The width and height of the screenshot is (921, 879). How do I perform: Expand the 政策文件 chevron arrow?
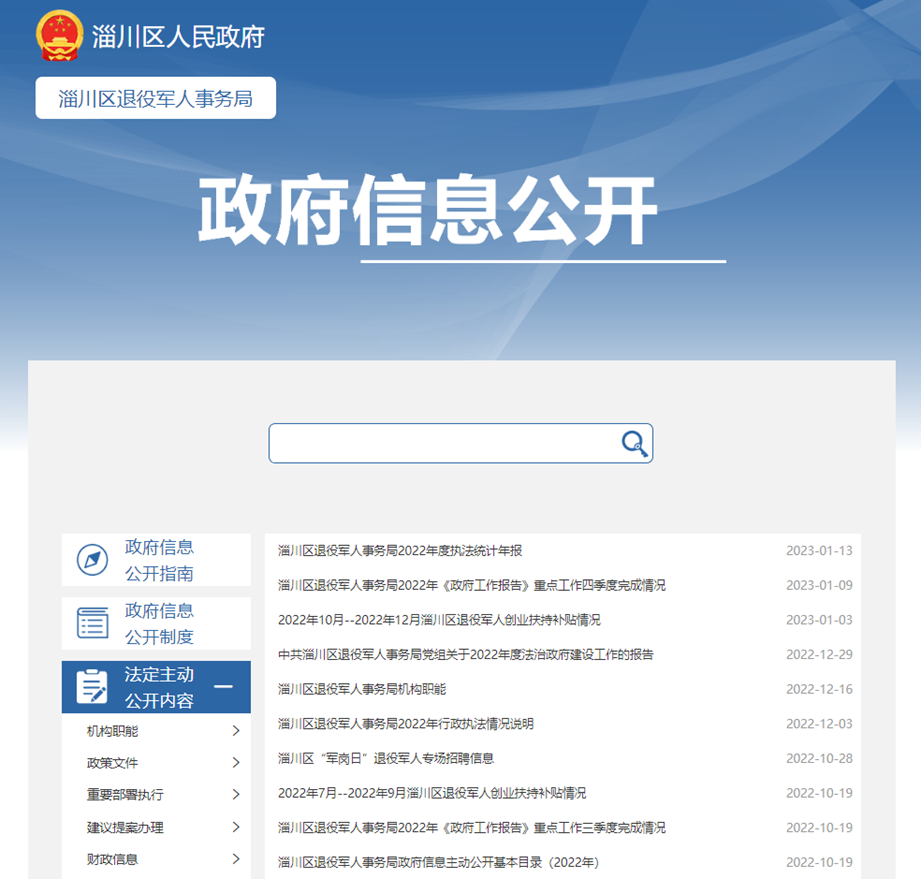[x=236, y=763]
